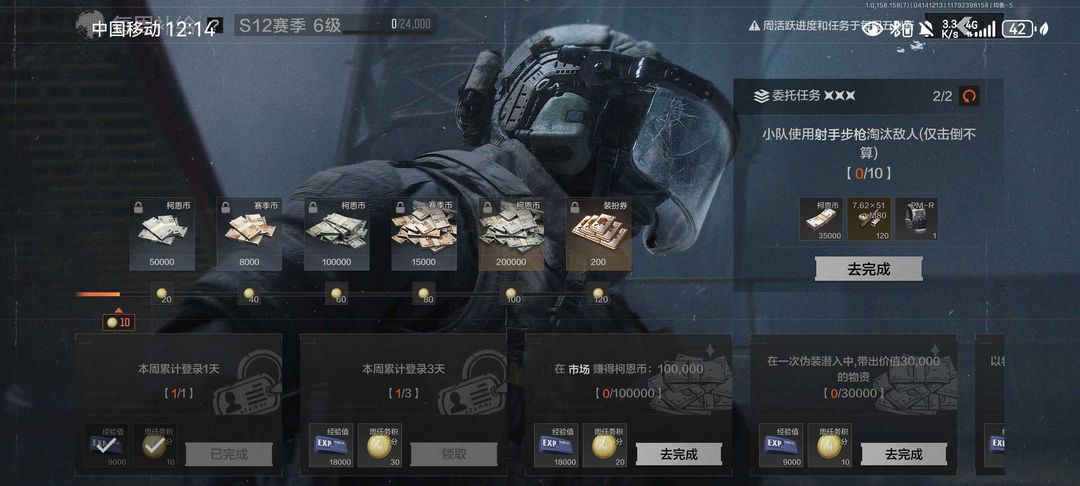Select the 8000 赛季币 reward box
The height and width of the screenshot is (486, 1080).
pos(249,234)
